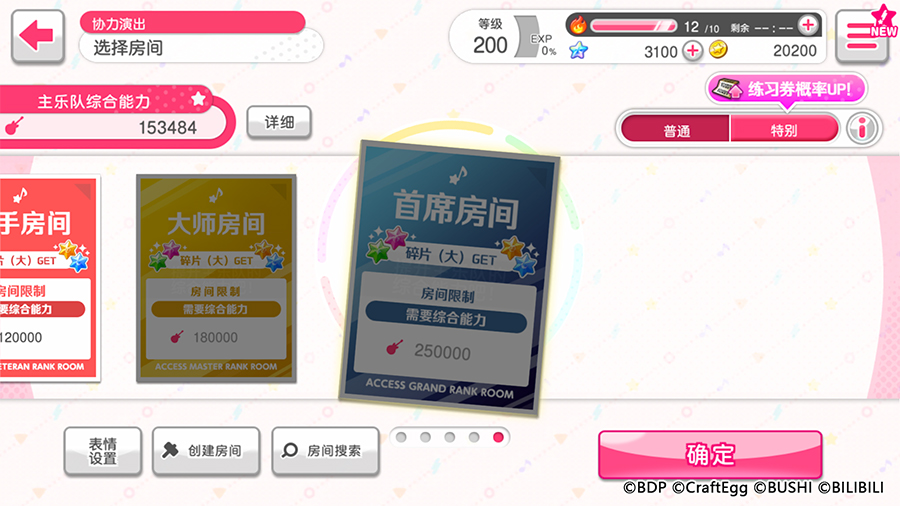
Task: Tap the 练习券概率UP! ticket banner
Action: tap(786, 89)
